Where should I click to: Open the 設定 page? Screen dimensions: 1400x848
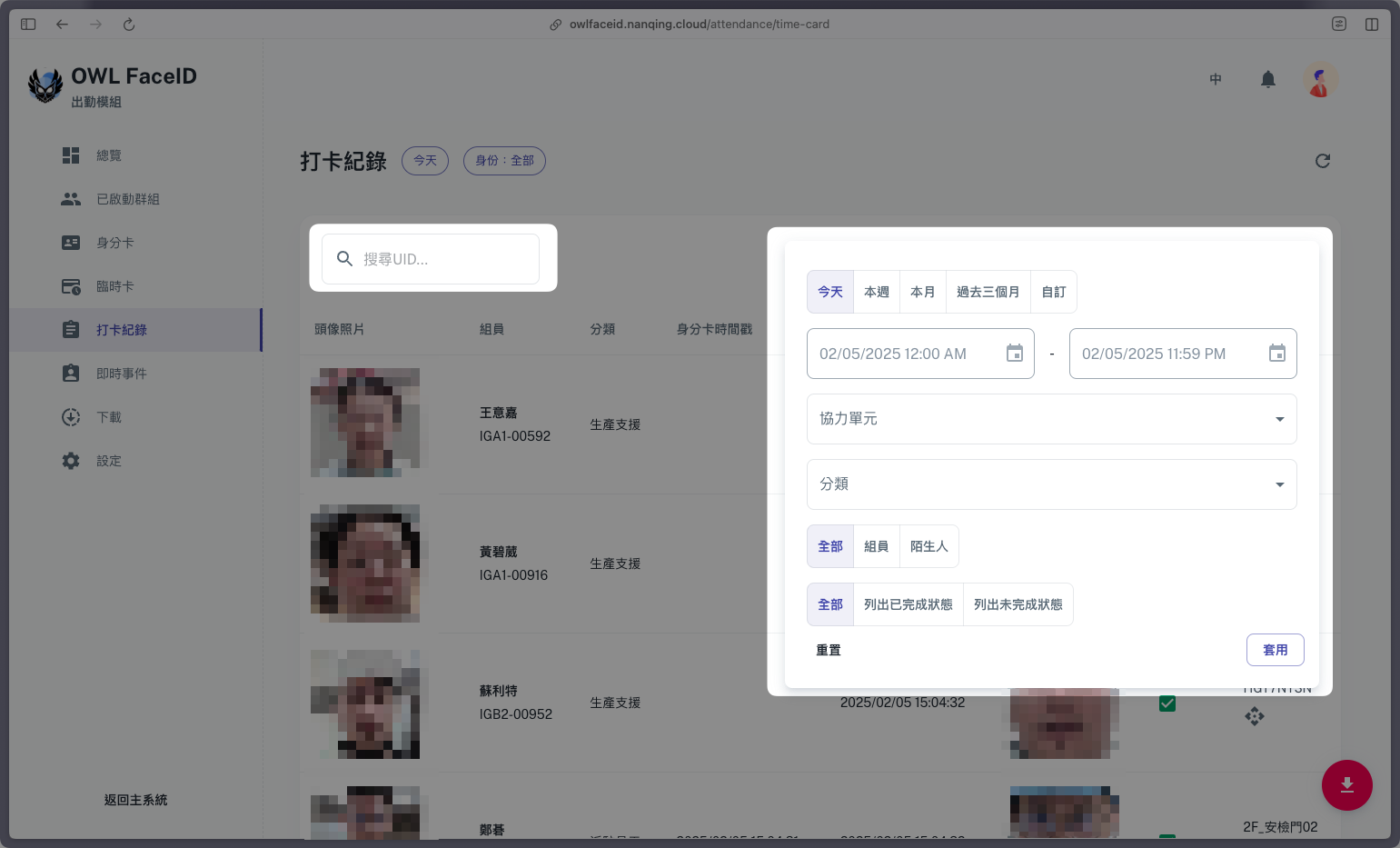(x=108, y=460)
